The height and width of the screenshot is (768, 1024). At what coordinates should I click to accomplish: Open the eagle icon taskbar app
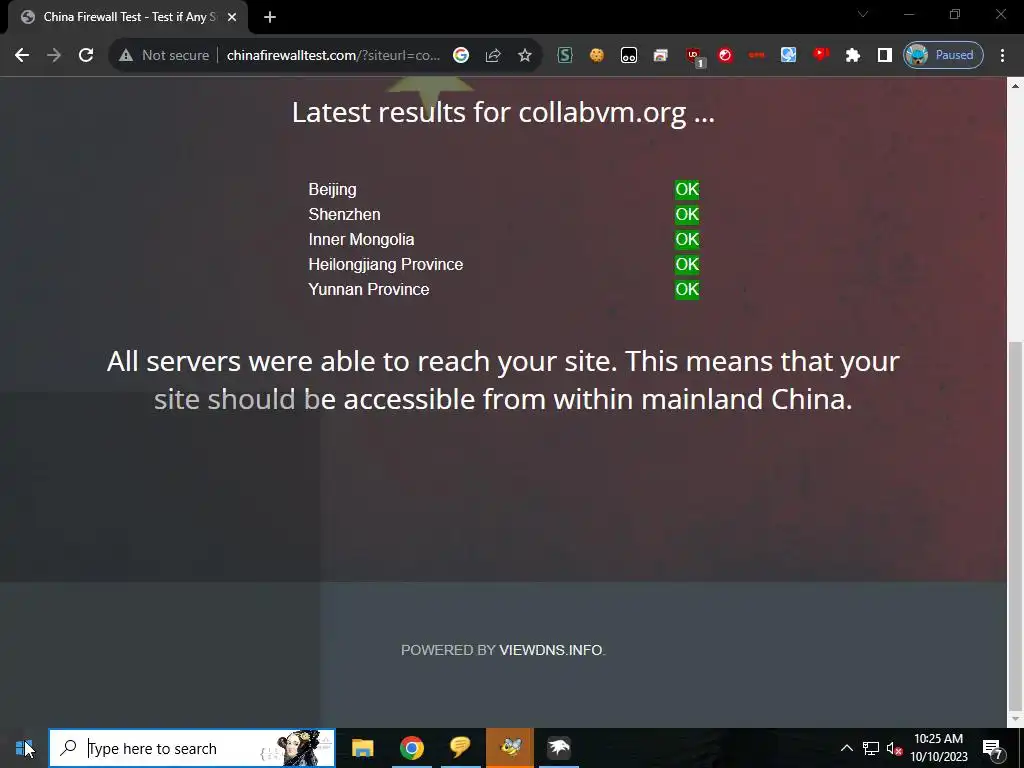pyautogui.click(x=559, y=748)
